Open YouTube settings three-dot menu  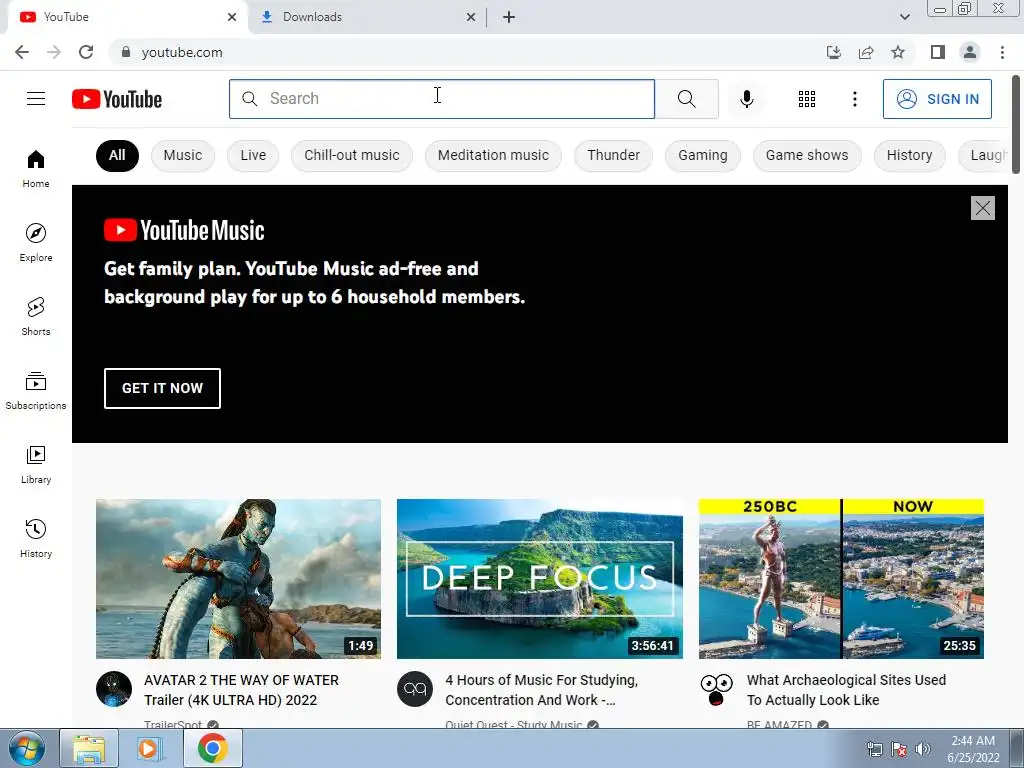[x=854, y=99]
